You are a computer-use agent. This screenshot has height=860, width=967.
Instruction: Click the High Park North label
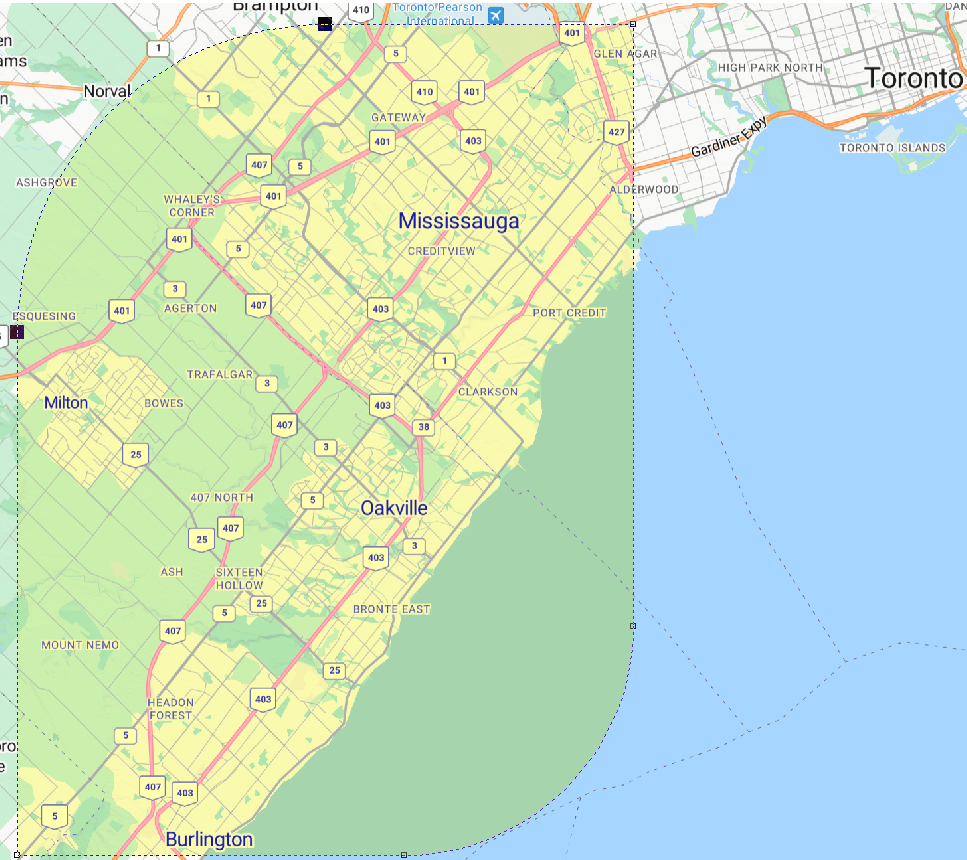point(770,68)
